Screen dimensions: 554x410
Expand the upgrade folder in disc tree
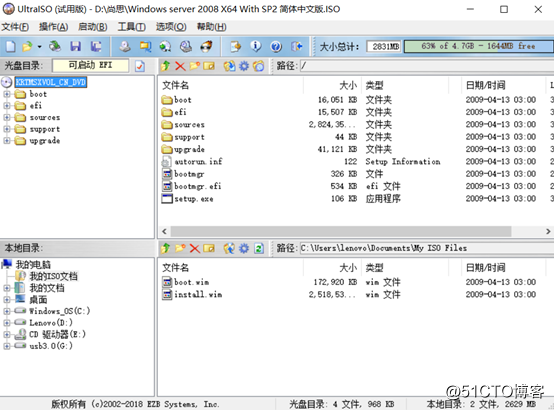click(x=7, y=141)
